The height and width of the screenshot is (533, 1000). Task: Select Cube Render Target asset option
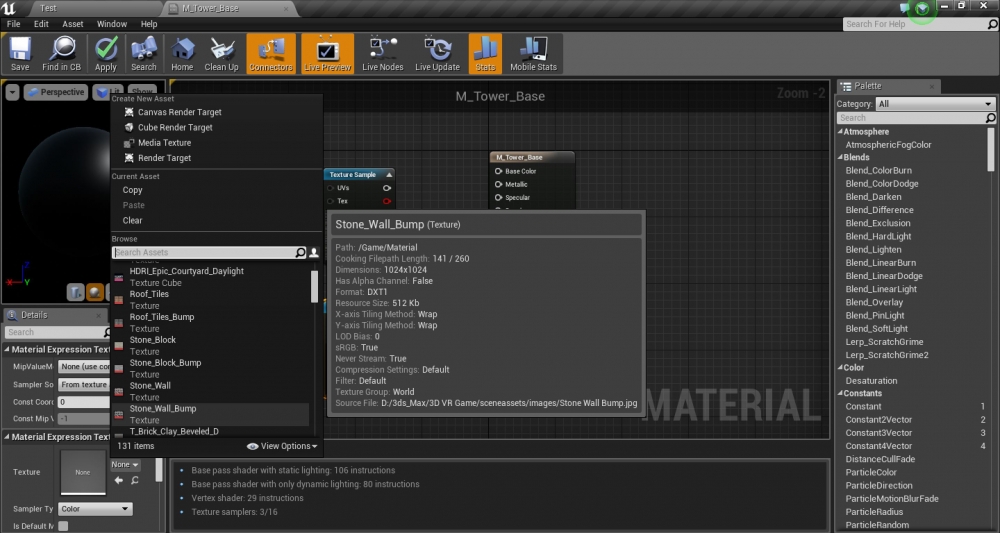click(175, 127)
